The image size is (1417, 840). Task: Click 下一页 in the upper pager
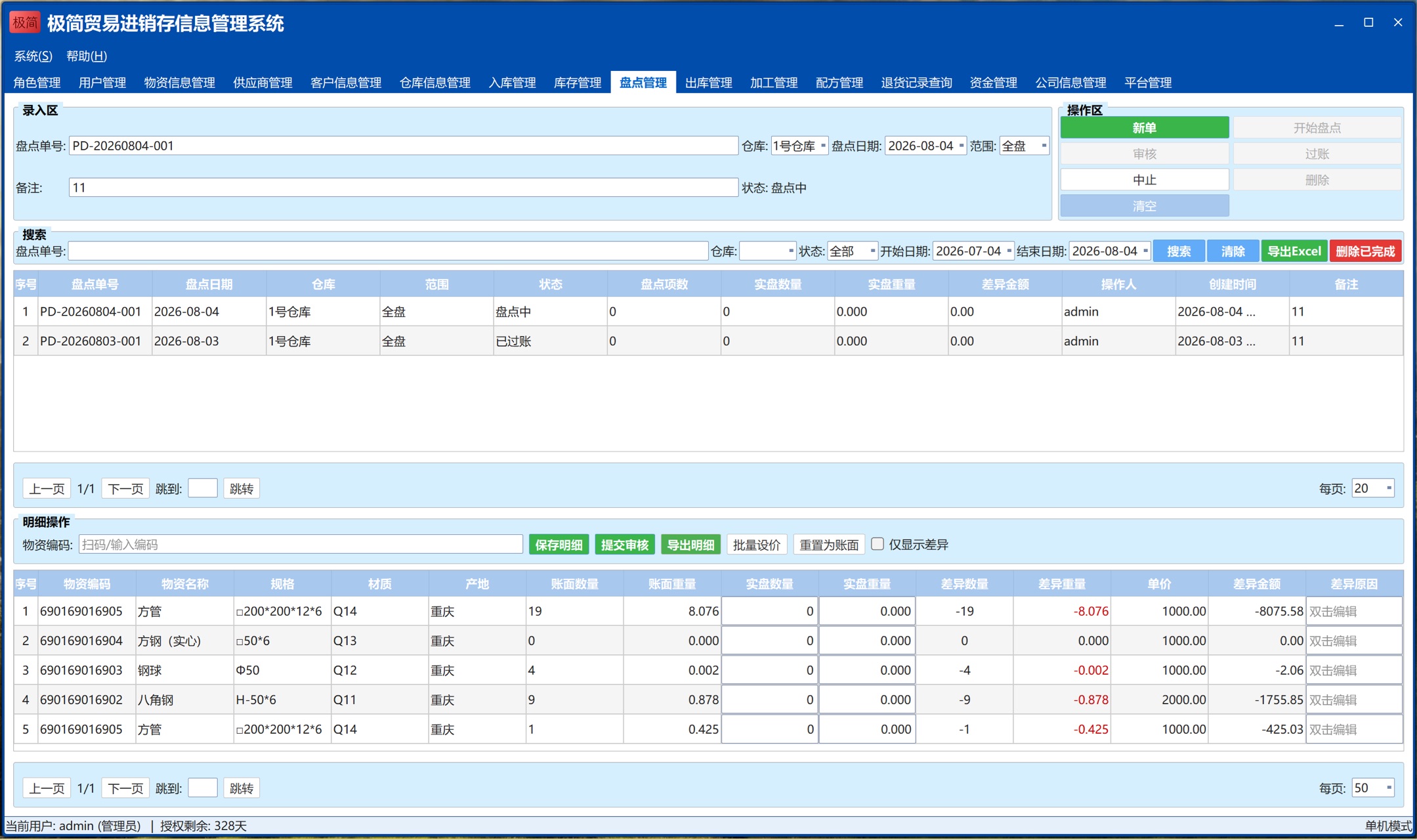[x=125, y=489]
